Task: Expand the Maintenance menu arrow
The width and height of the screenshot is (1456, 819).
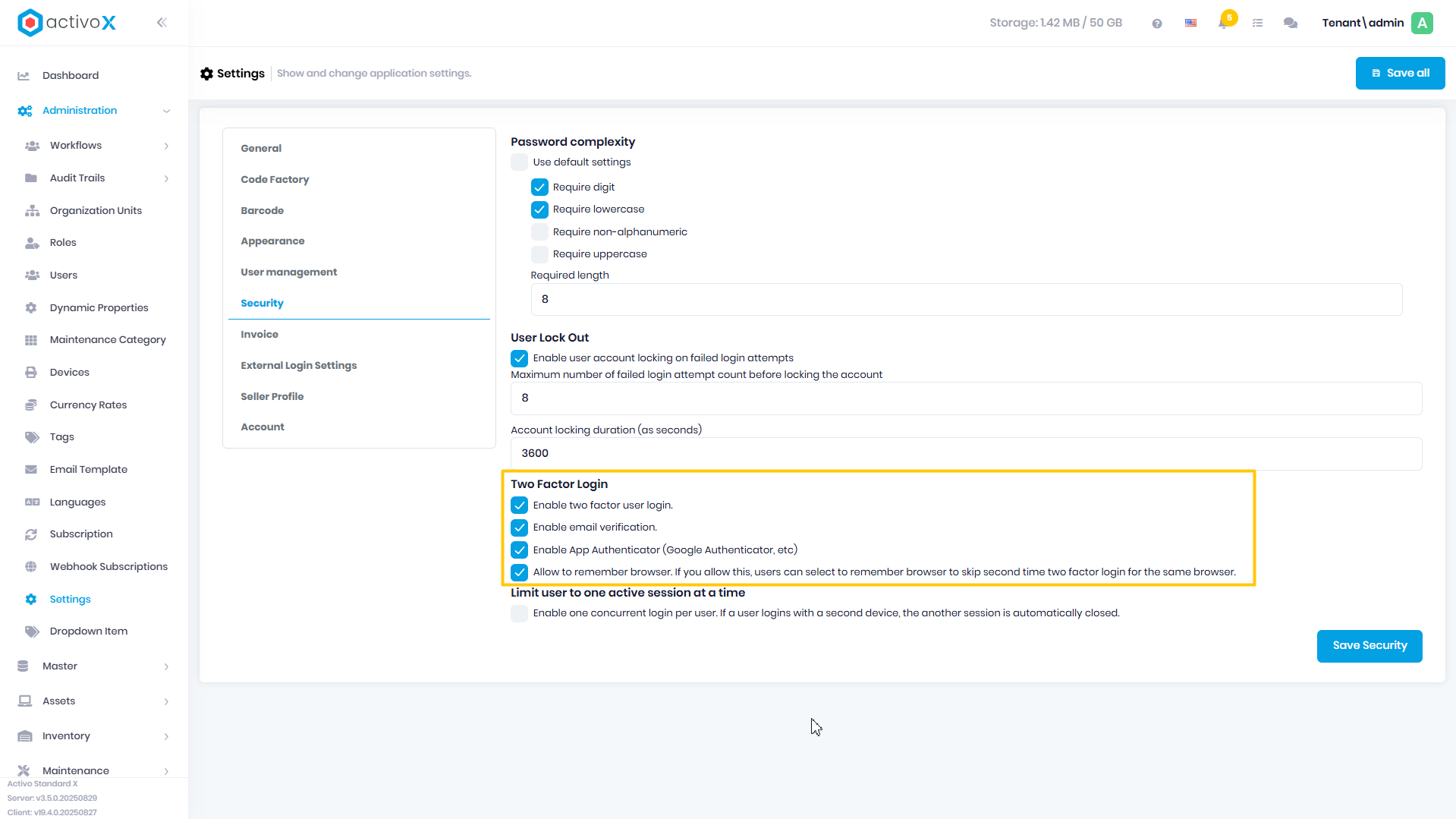Action: point(166,771)
